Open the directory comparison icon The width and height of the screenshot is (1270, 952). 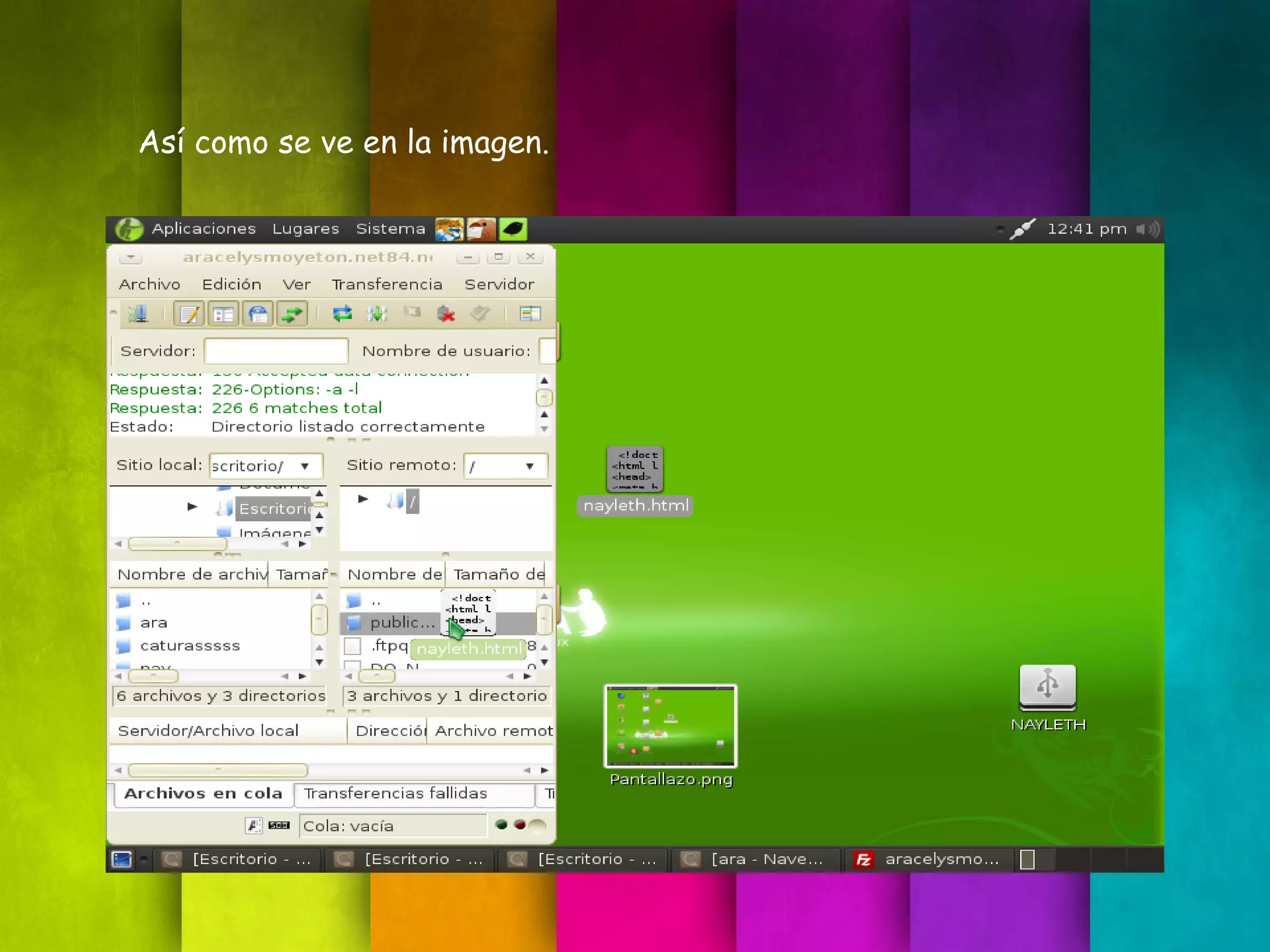pyautogui.click(x=530, y=314)
